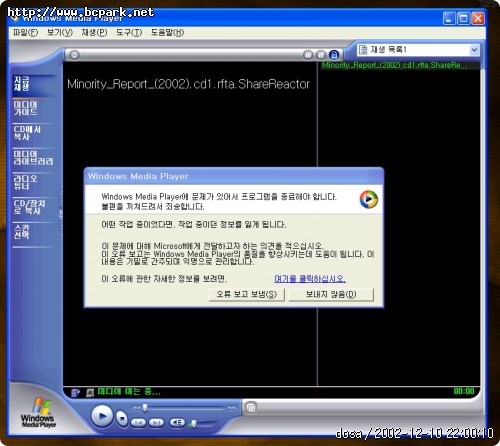Click the 00:00 elapsed time display
The image size is (500, 446).
[464, 391]
